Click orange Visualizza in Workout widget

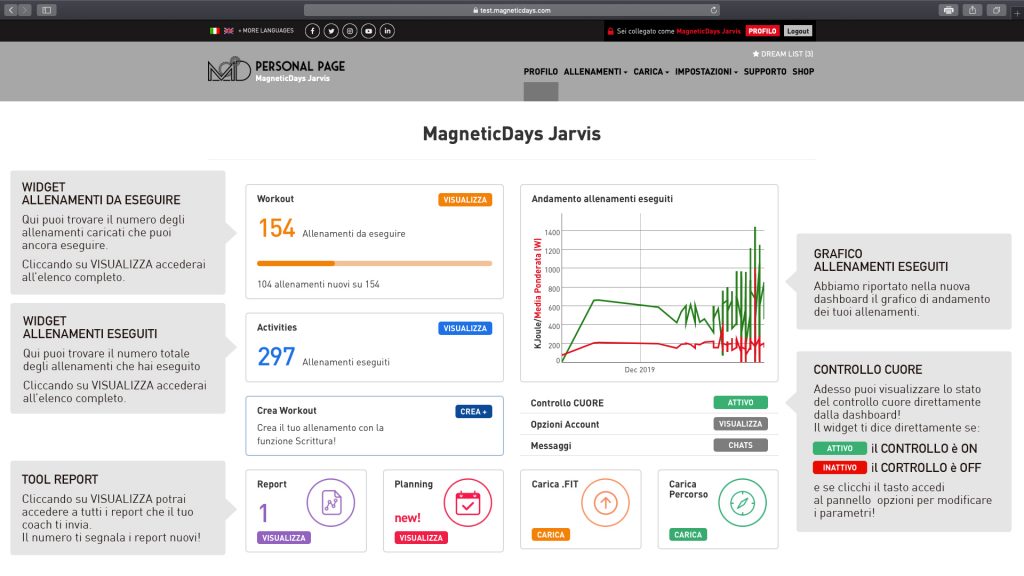pyautogui.click(x=465, y=200)
